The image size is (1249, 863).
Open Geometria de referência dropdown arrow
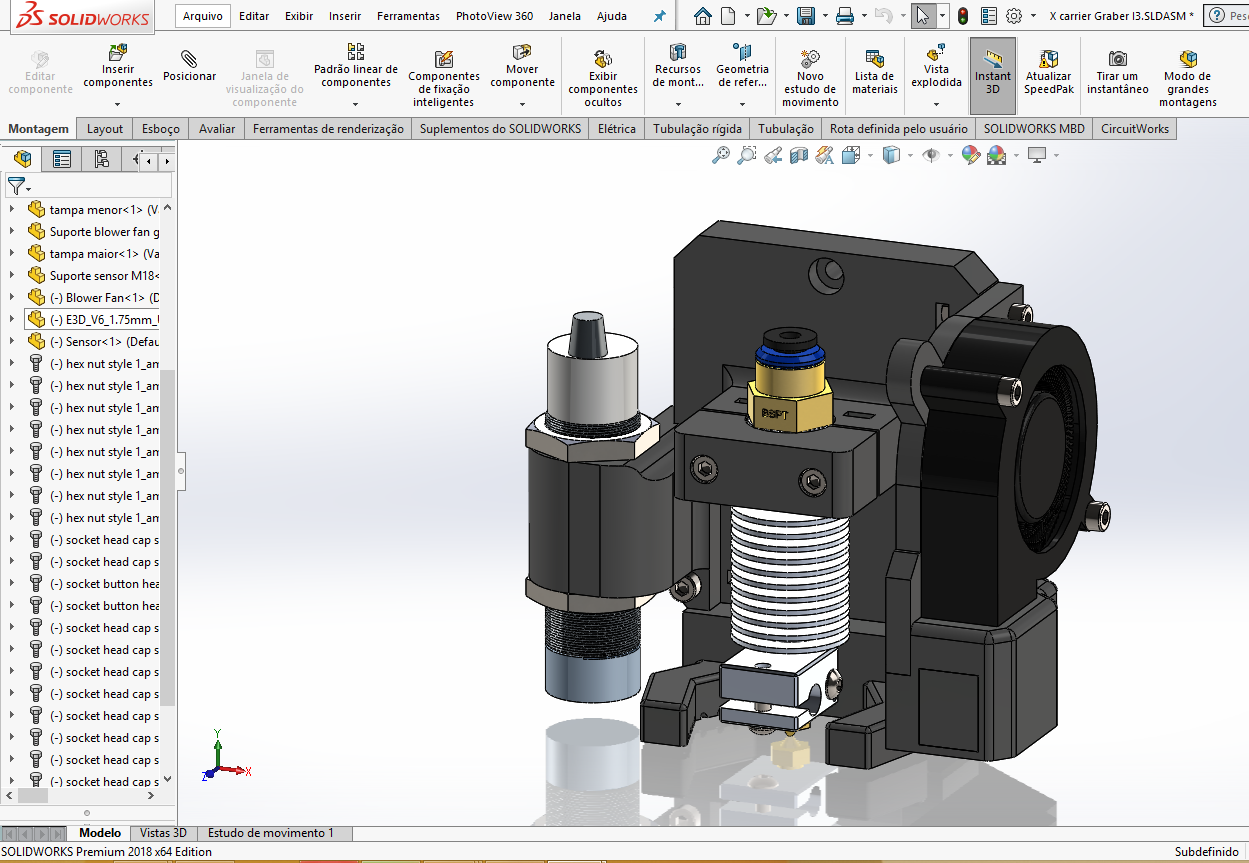tap(742, 104)
